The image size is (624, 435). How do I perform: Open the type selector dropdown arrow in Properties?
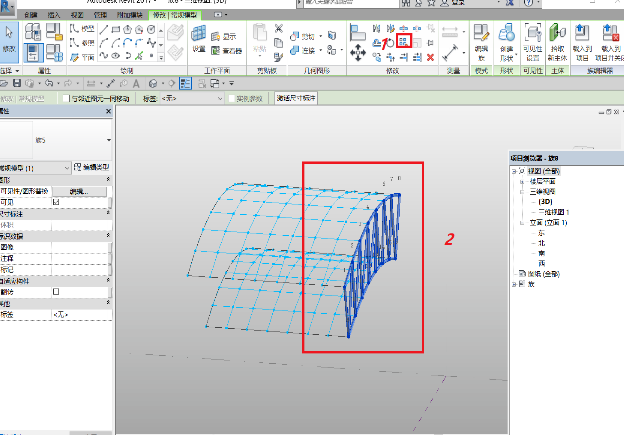click(109, 140)
